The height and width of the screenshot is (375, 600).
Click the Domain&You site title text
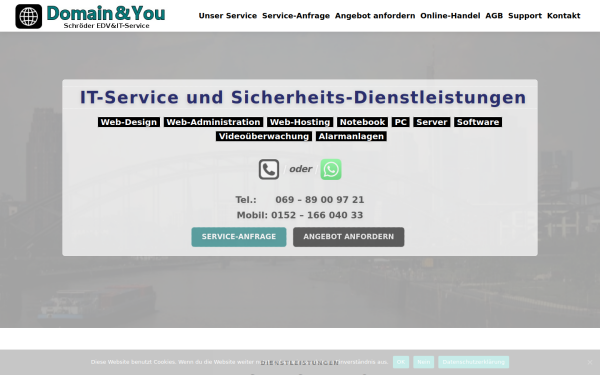pos(106,13)
